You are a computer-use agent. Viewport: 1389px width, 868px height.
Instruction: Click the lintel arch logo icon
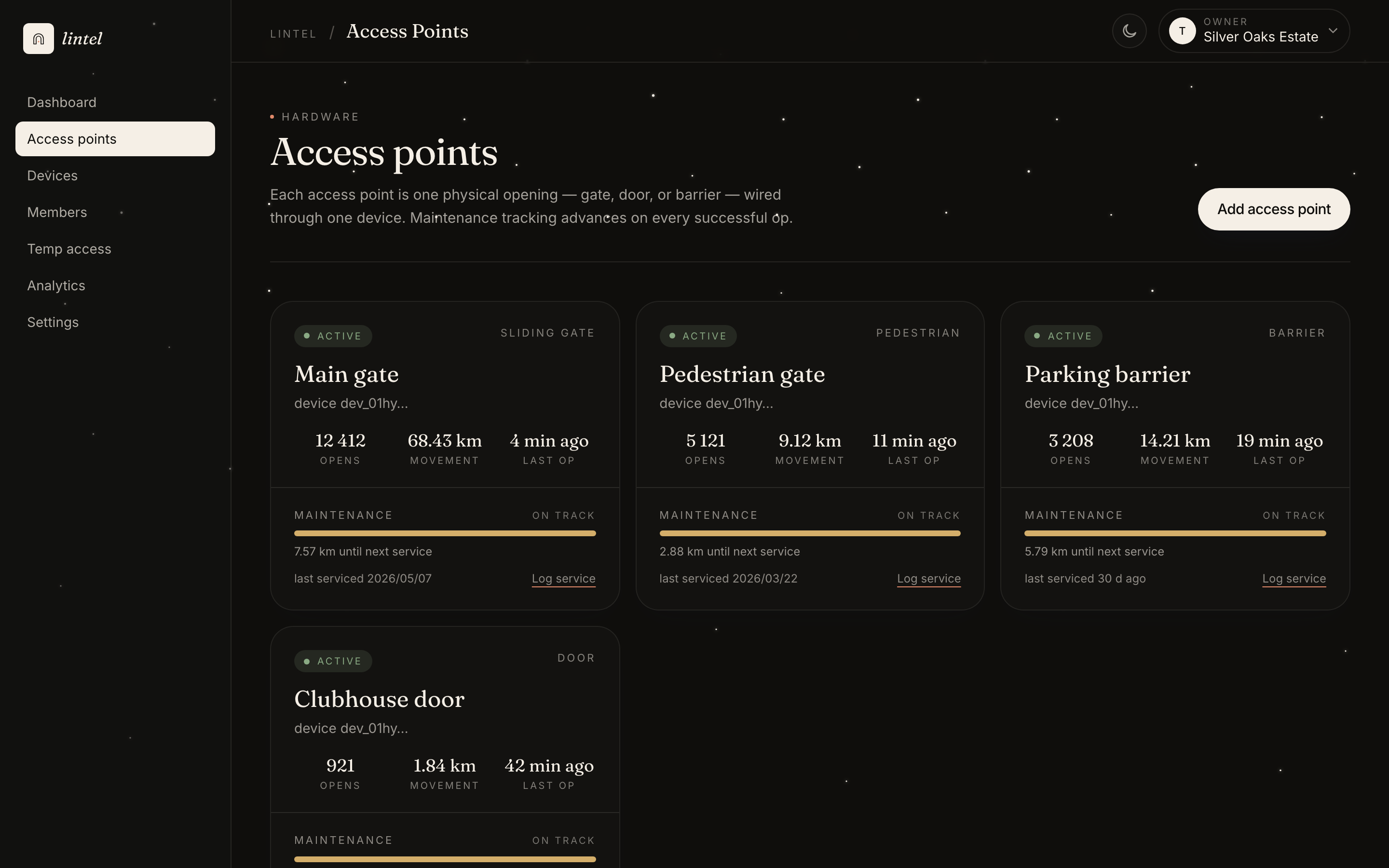[x=39, y=39]
